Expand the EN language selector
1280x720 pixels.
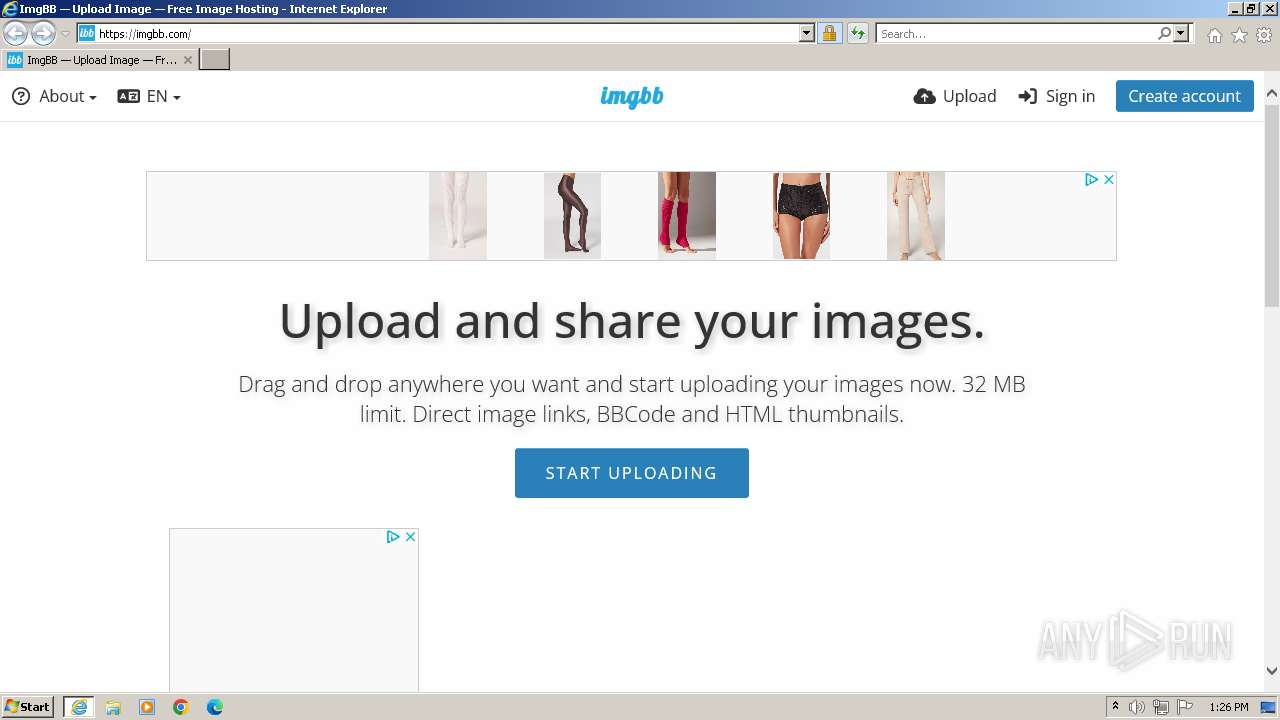pyautogui.click(x=149, y=96)
